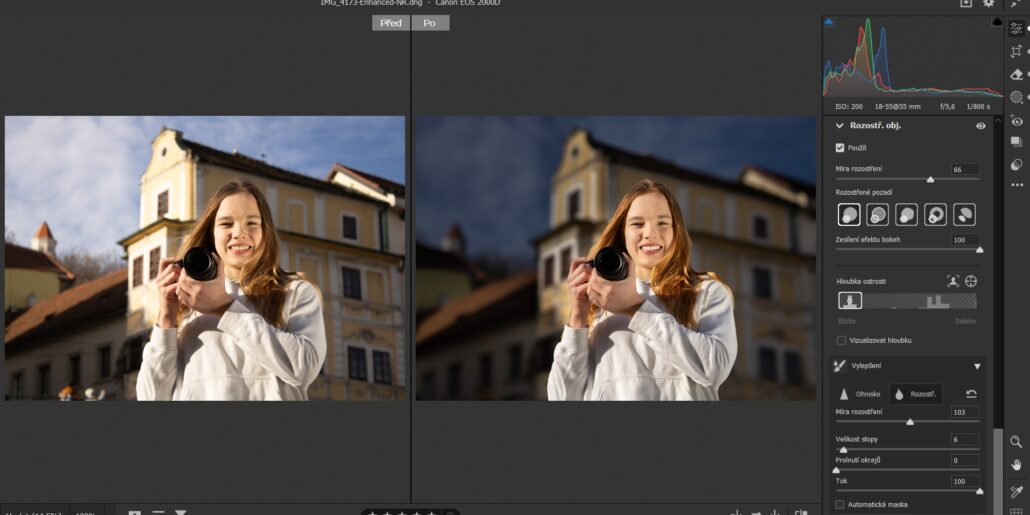Click the 18-55@55 mm lens text
Viewport: 1030px width, 515px height.
(897, 106)
